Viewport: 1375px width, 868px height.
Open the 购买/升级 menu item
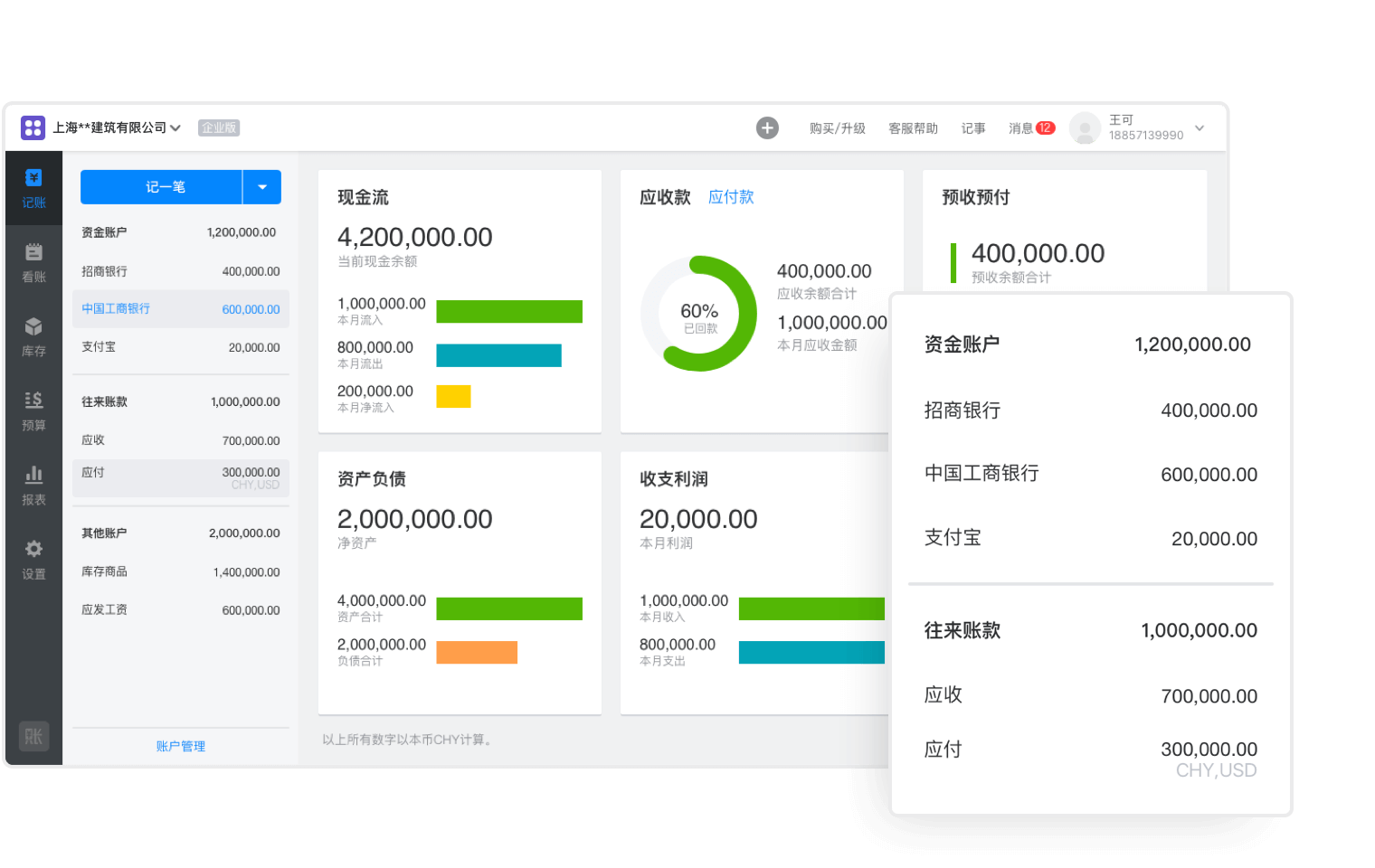(837, 128)
